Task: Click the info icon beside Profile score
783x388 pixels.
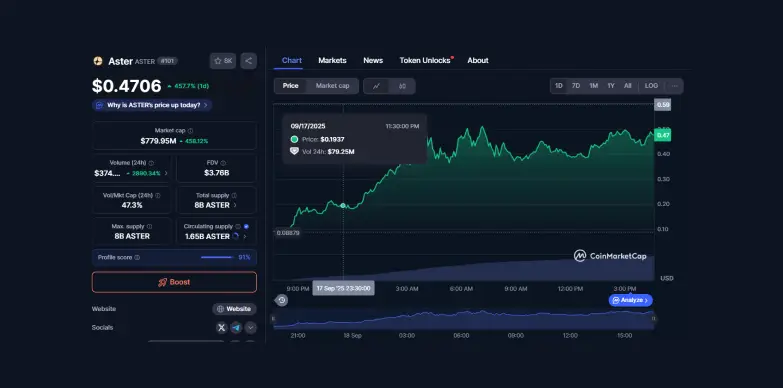Action: [x=137, y=258]
